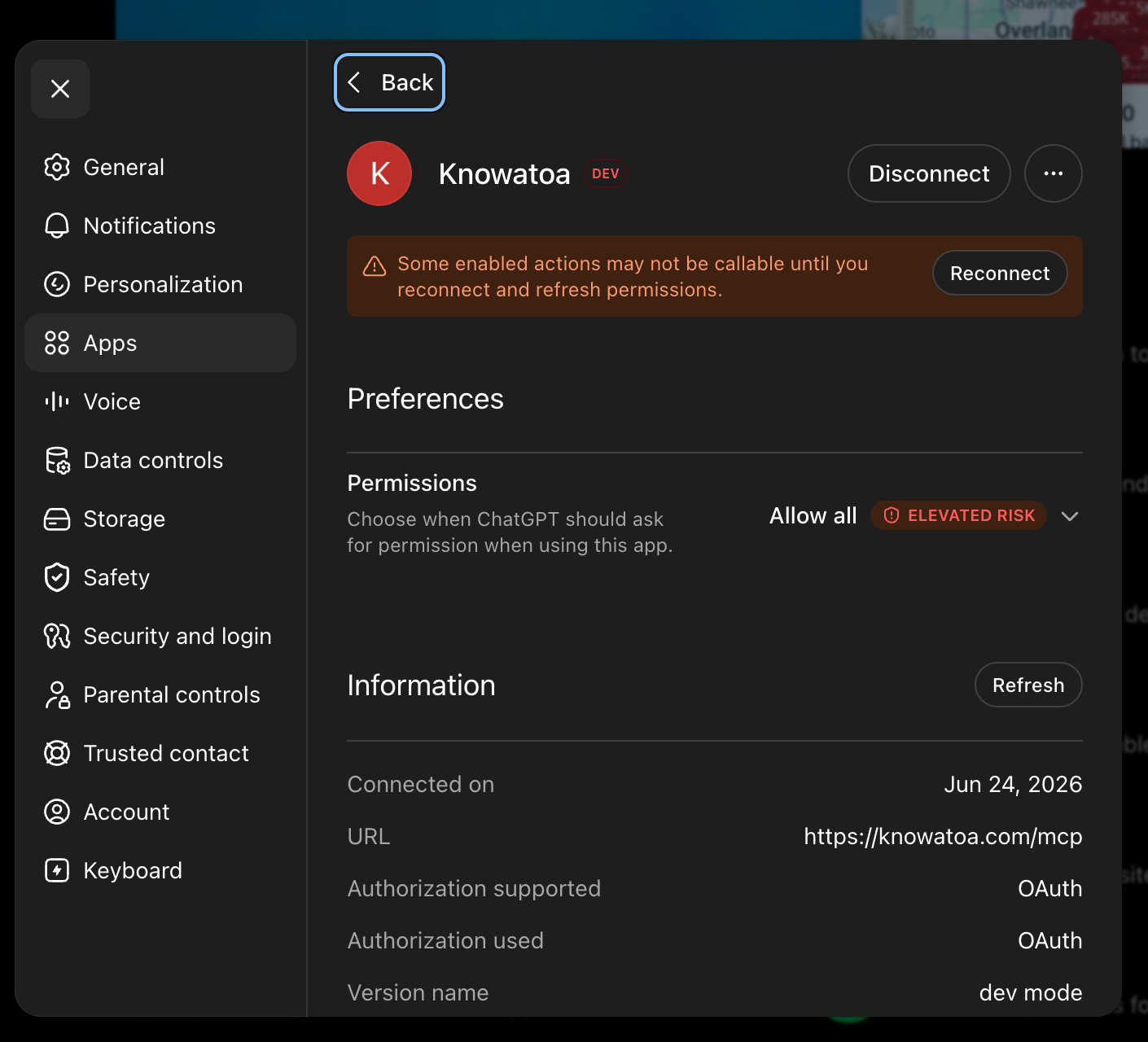This screenshot has height=1042, width=1148.
Task: Click the ELEVATED RISK badge
Action: [x=958, y=515]
